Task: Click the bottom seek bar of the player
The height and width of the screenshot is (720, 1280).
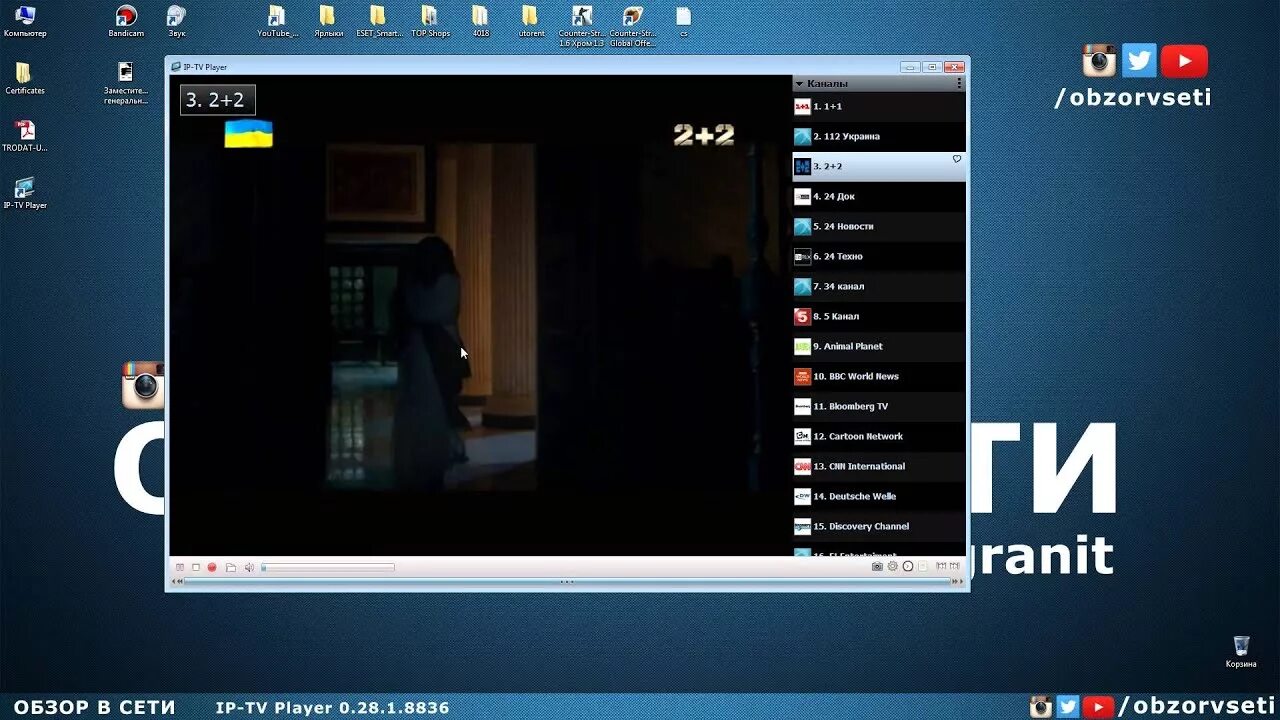Action: click(567, 581)
